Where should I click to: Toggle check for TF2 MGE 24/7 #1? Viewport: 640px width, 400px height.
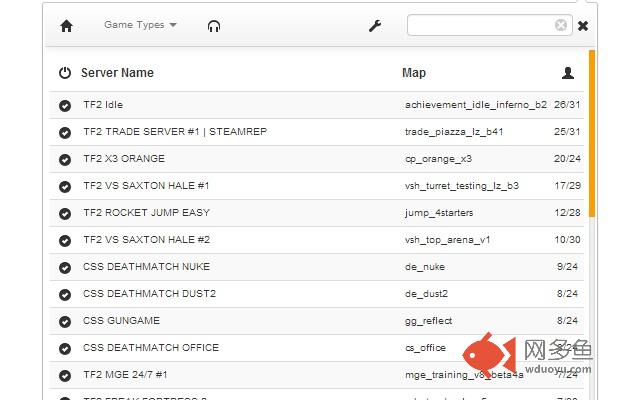(x=65, y=376)
